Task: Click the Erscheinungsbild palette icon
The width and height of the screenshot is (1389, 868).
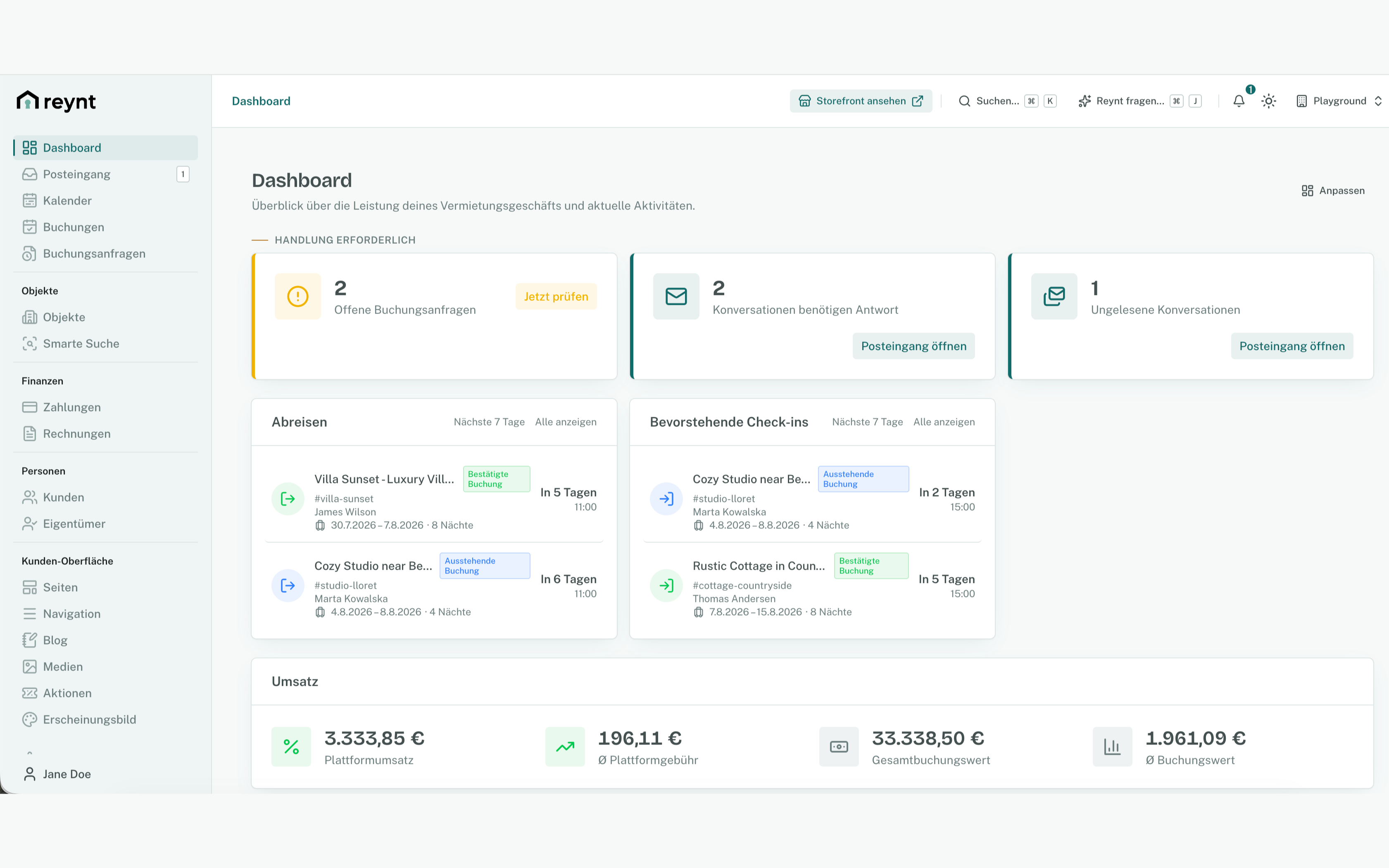Action: tap(29, 719)
